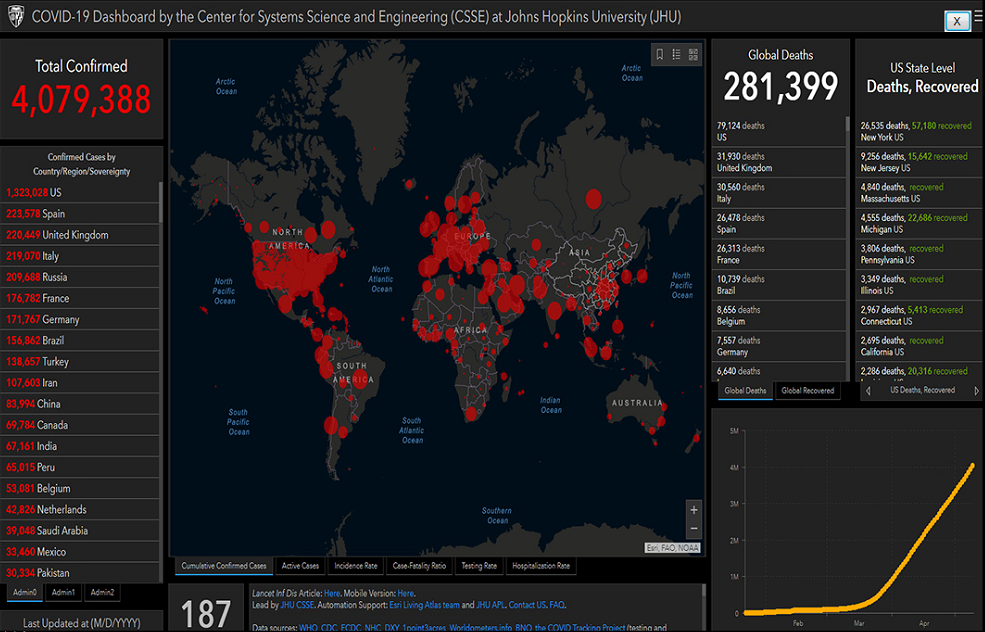Select Iran in the country list
Image resolution: width=985 pixels, height=632 pixels.
click(x=80, y=383)
